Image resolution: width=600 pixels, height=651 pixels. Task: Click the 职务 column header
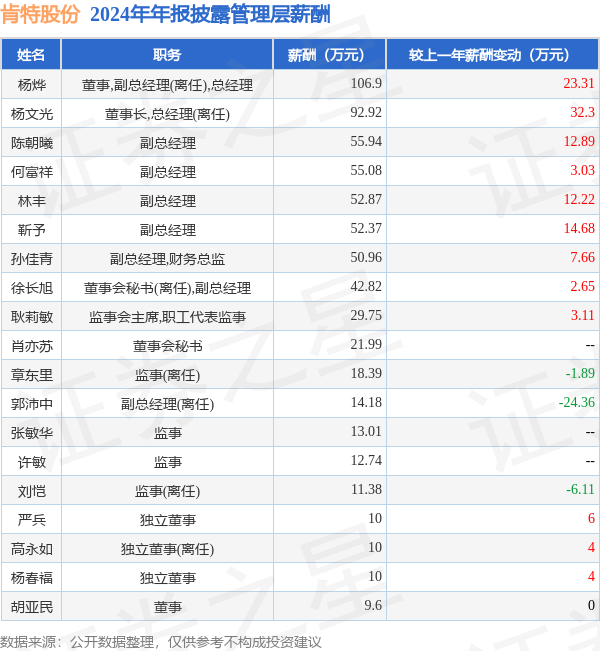pos(167,54)
